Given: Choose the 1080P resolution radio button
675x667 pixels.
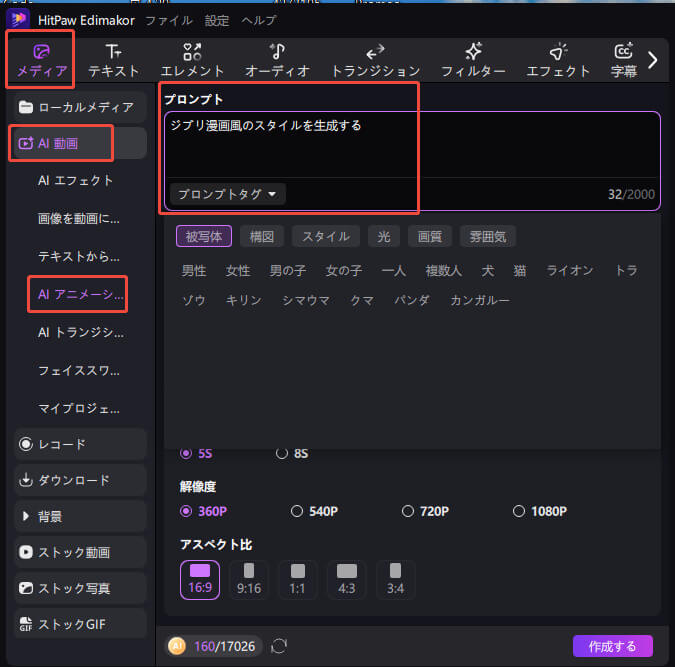Looking at the screenshot, I should (519, 511).
